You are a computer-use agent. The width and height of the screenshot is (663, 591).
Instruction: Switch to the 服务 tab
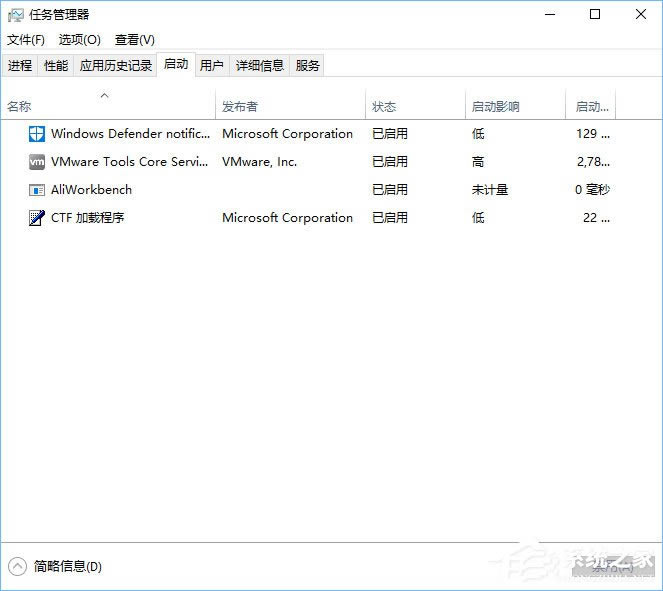point(307,66)
